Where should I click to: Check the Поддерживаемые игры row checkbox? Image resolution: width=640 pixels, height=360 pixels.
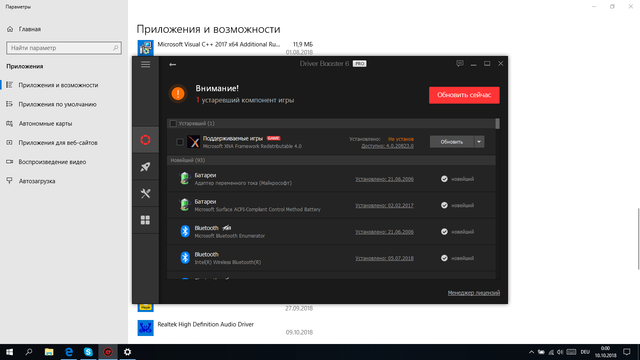pos(180,142)
